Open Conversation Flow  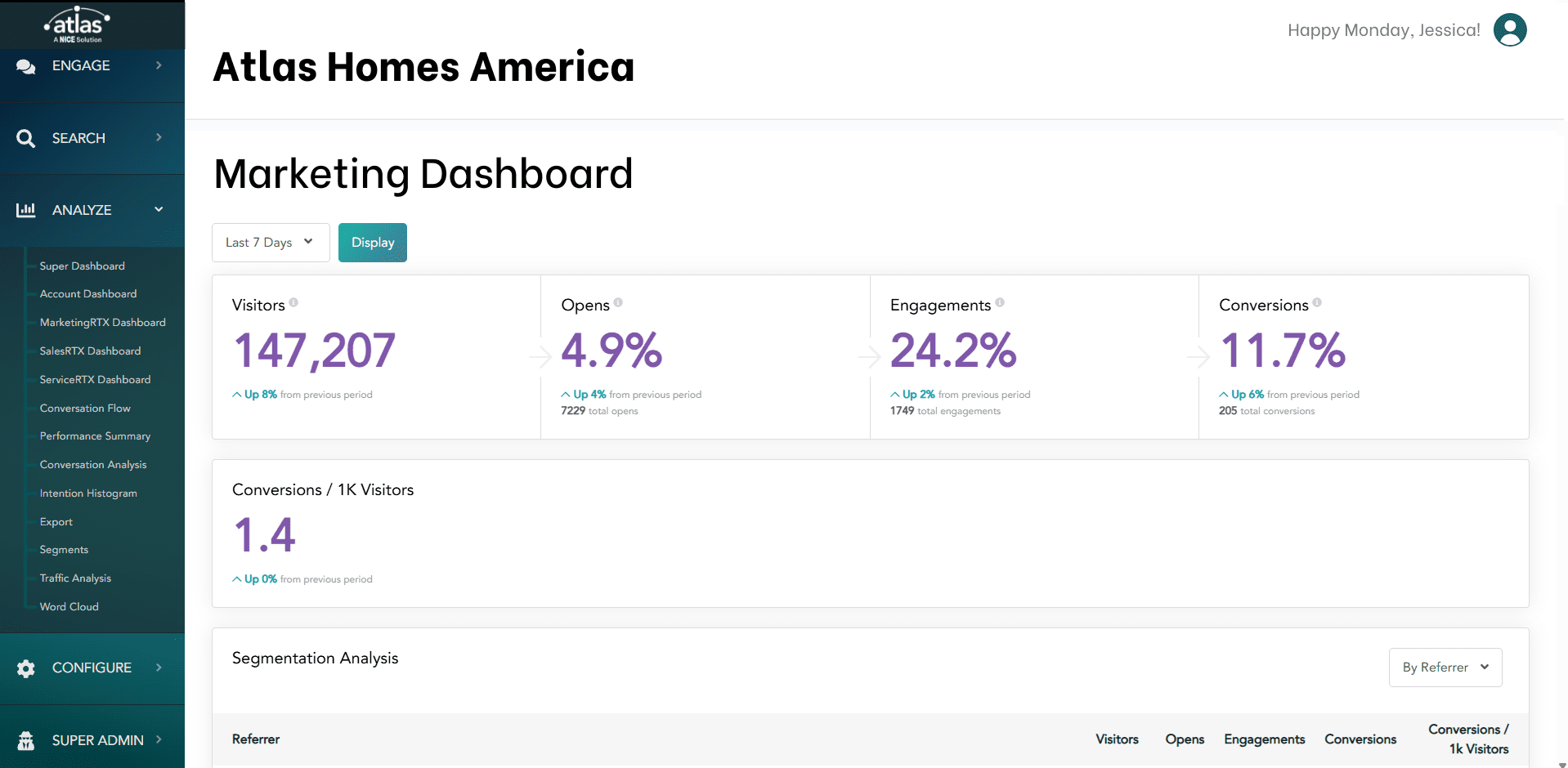coord(85,409)
